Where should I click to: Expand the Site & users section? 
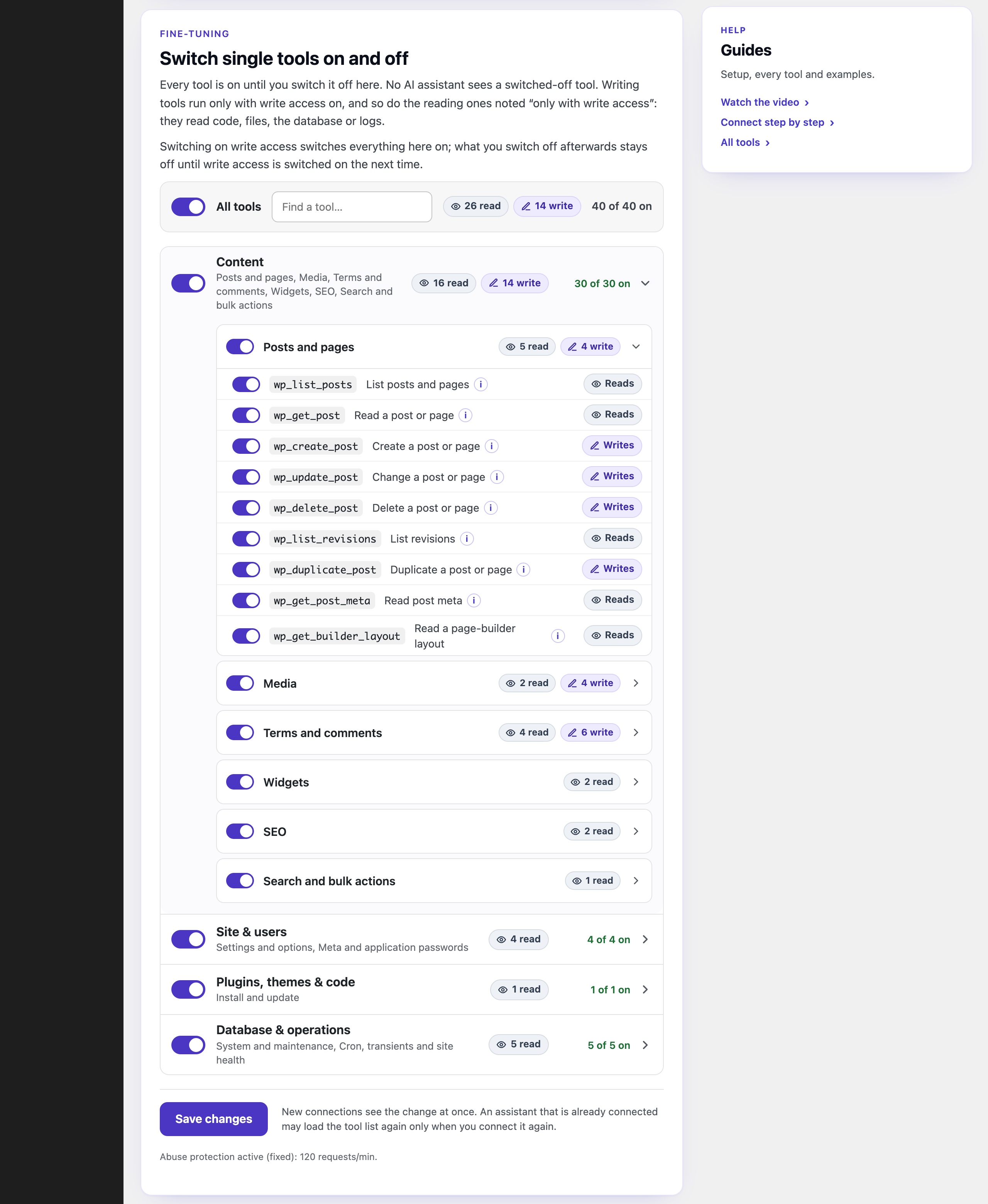pyautogui.click(x=645, y=939)
